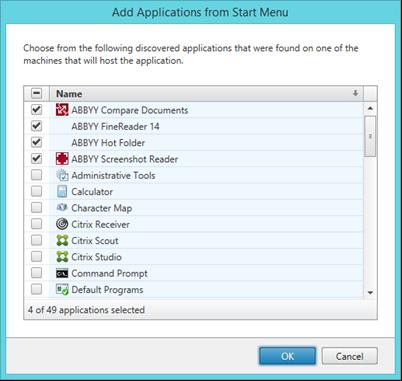This screenshot has width=402, height=381.
Task: Check the Command Prompt checkbox
Action: pyautogui.click(x=36, y=273)
